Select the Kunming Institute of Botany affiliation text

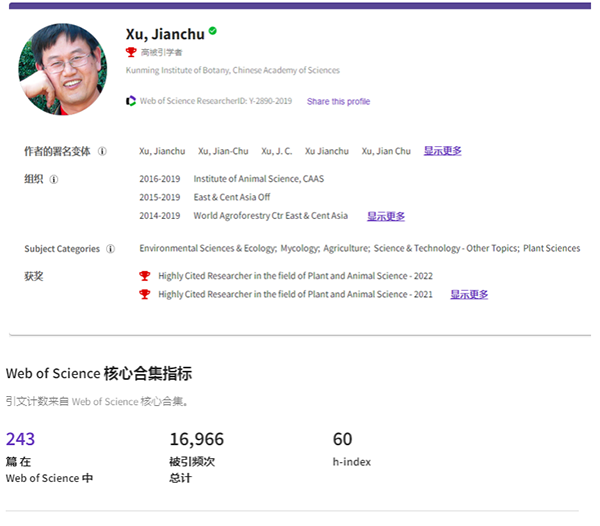(232, 71)
